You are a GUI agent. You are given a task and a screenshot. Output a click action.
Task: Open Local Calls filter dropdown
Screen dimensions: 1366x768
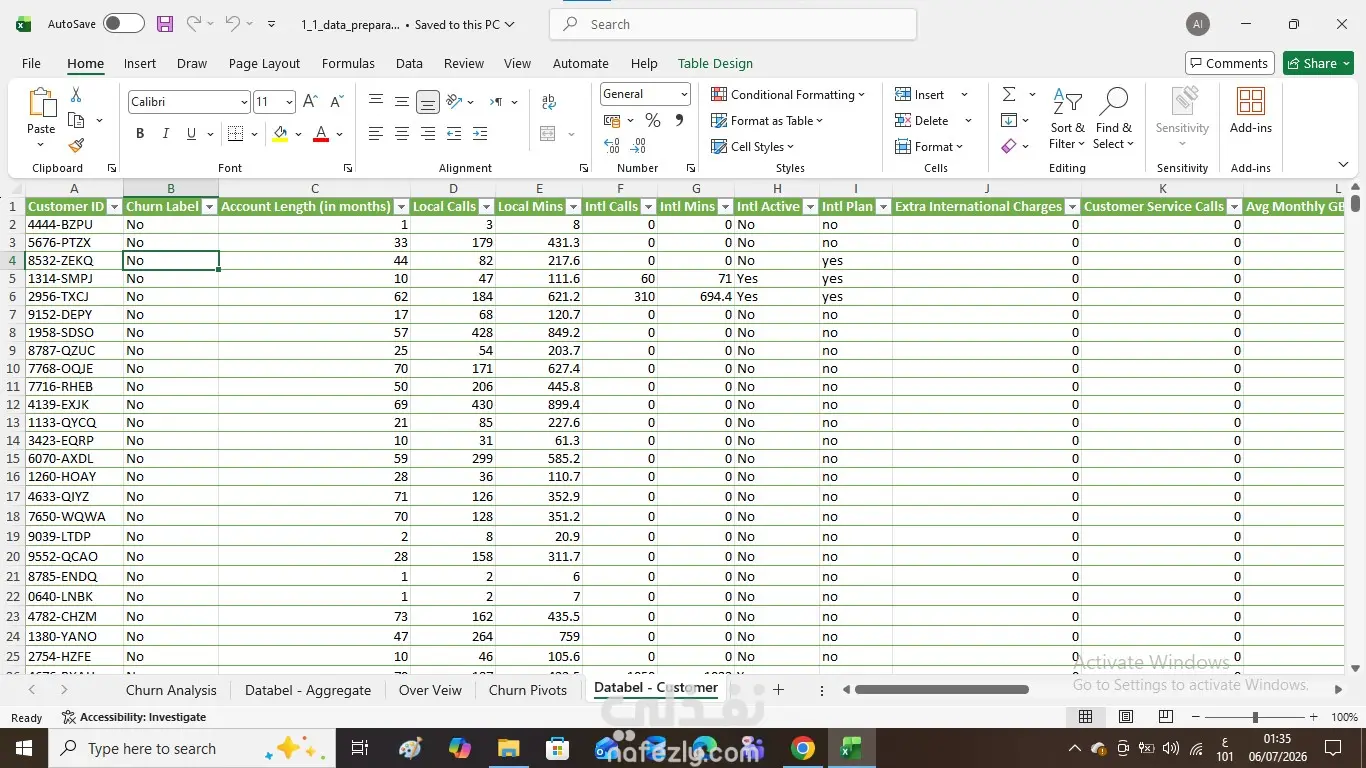click(486, 207)
